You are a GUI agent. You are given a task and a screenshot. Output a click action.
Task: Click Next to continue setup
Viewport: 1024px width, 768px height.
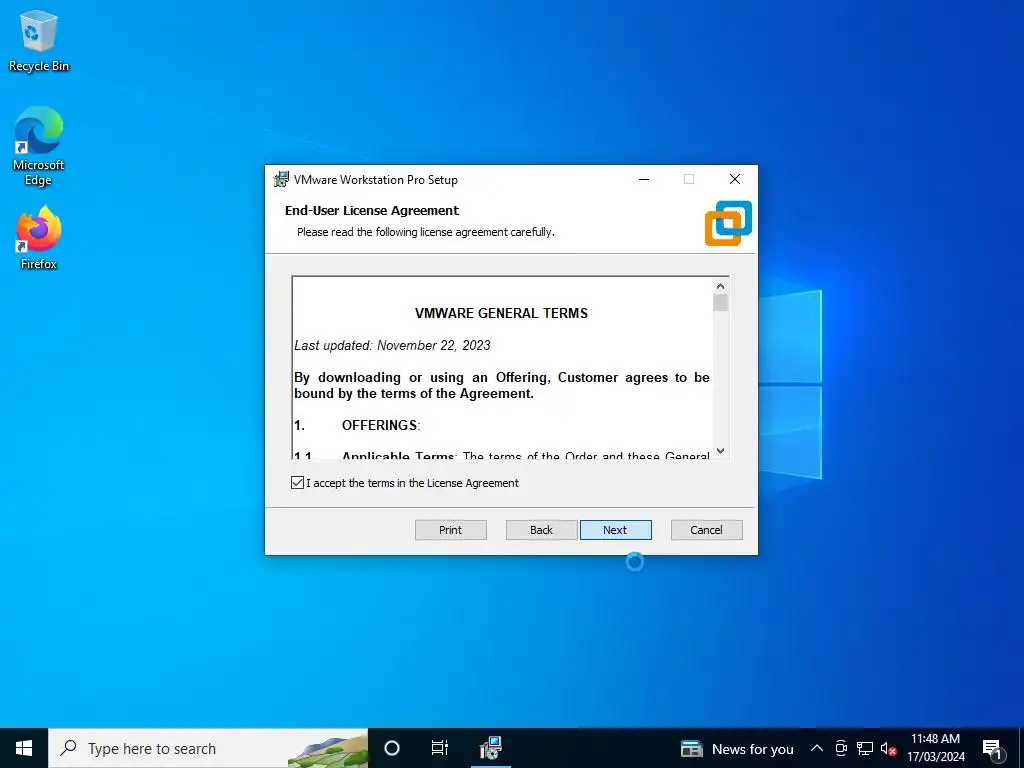(615, 530)
